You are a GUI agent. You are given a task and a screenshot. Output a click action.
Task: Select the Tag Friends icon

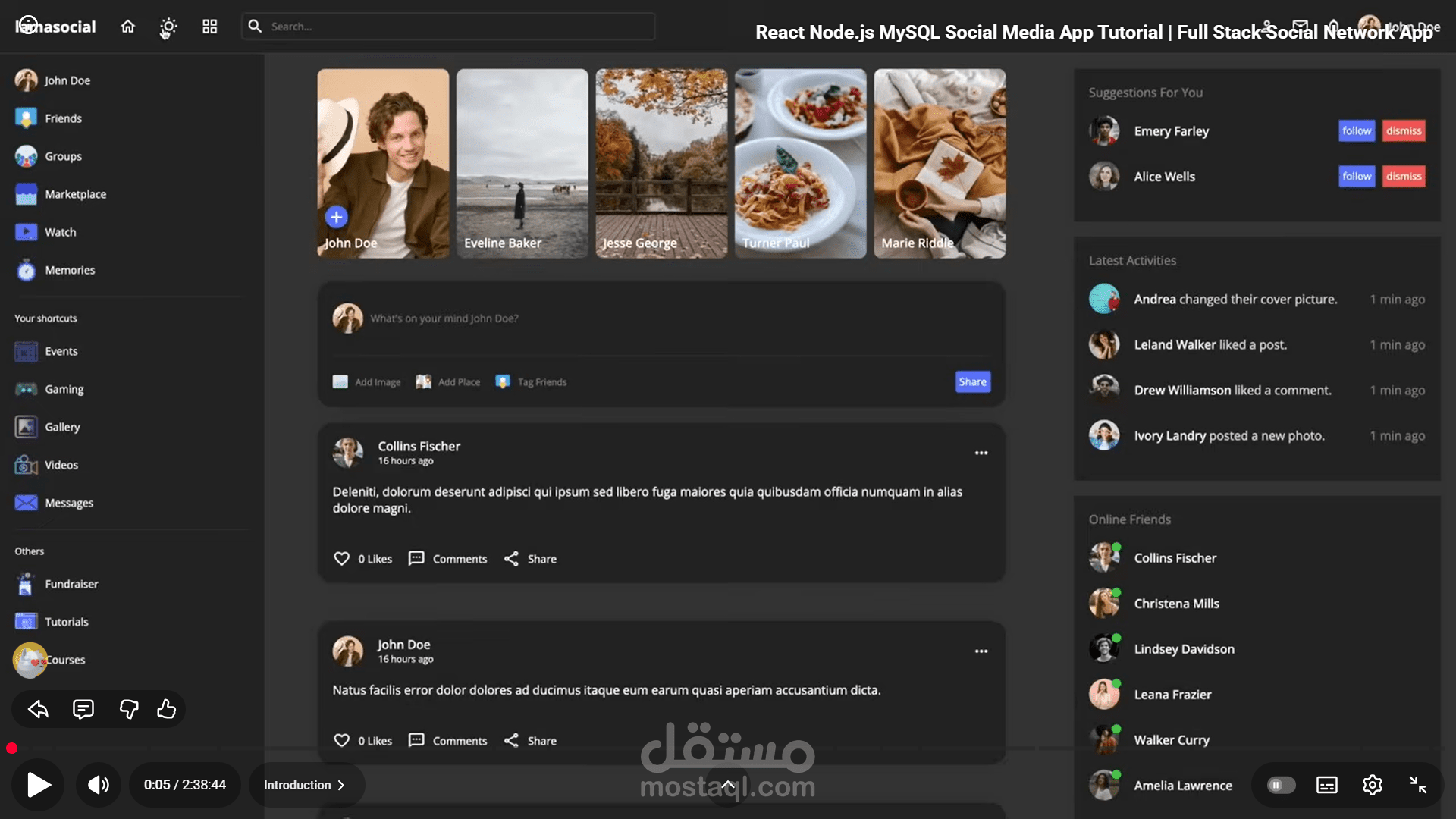pos(503,381)
